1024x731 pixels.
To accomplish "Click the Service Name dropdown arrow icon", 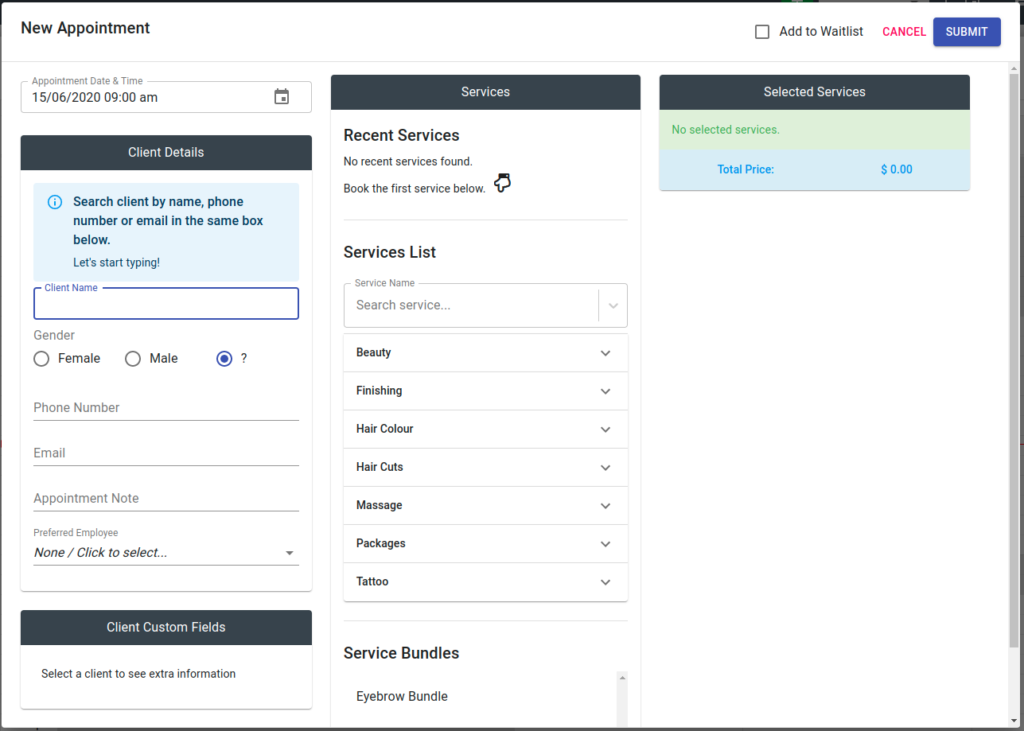I will (x=612, y=305).
